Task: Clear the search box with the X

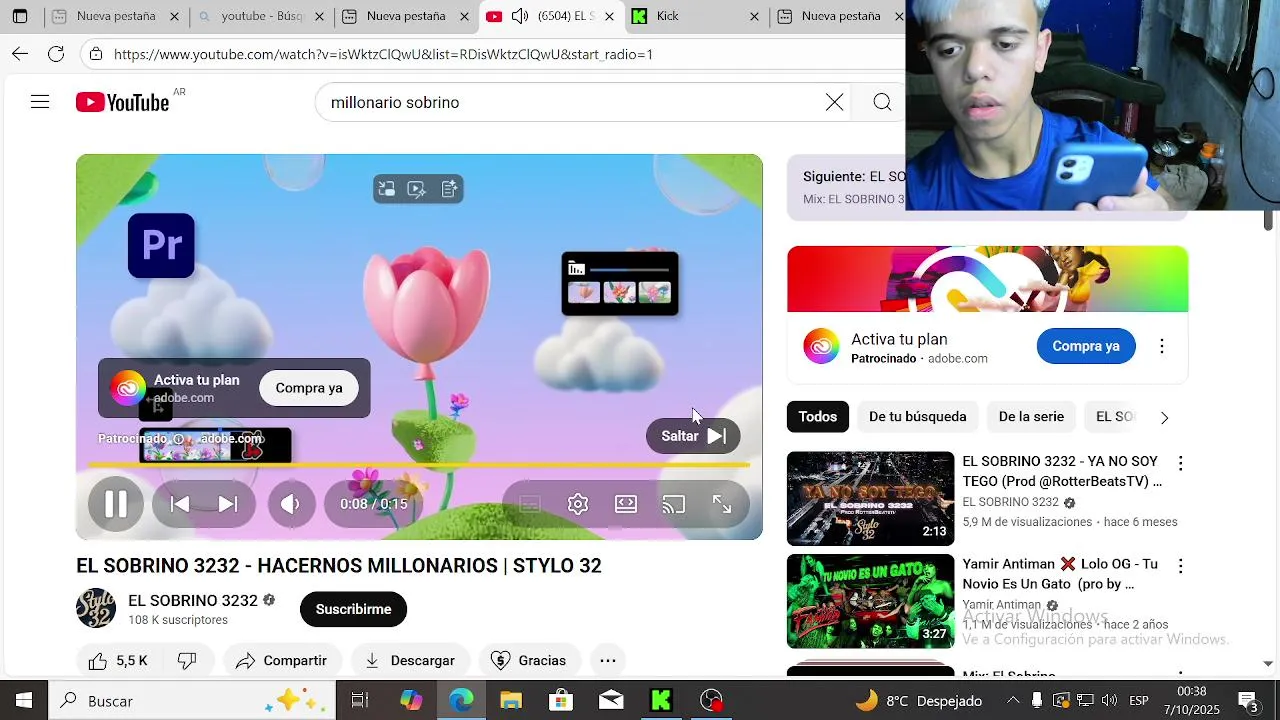Action: (834, 102)
